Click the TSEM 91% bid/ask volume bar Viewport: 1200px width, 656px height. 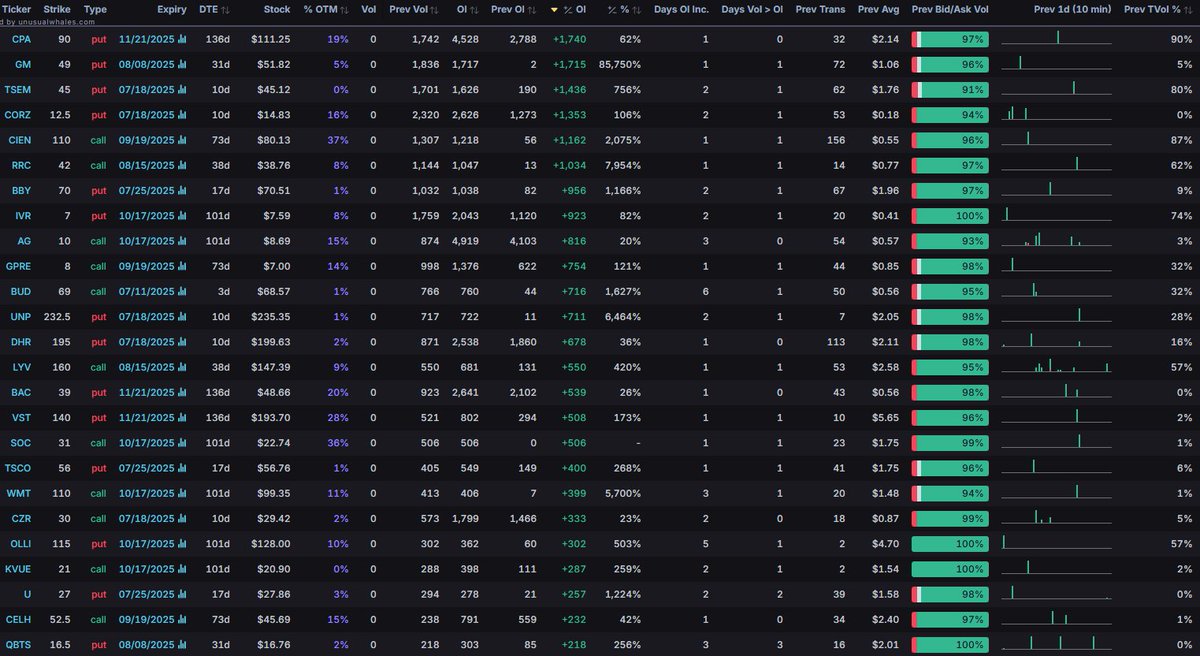950,89
